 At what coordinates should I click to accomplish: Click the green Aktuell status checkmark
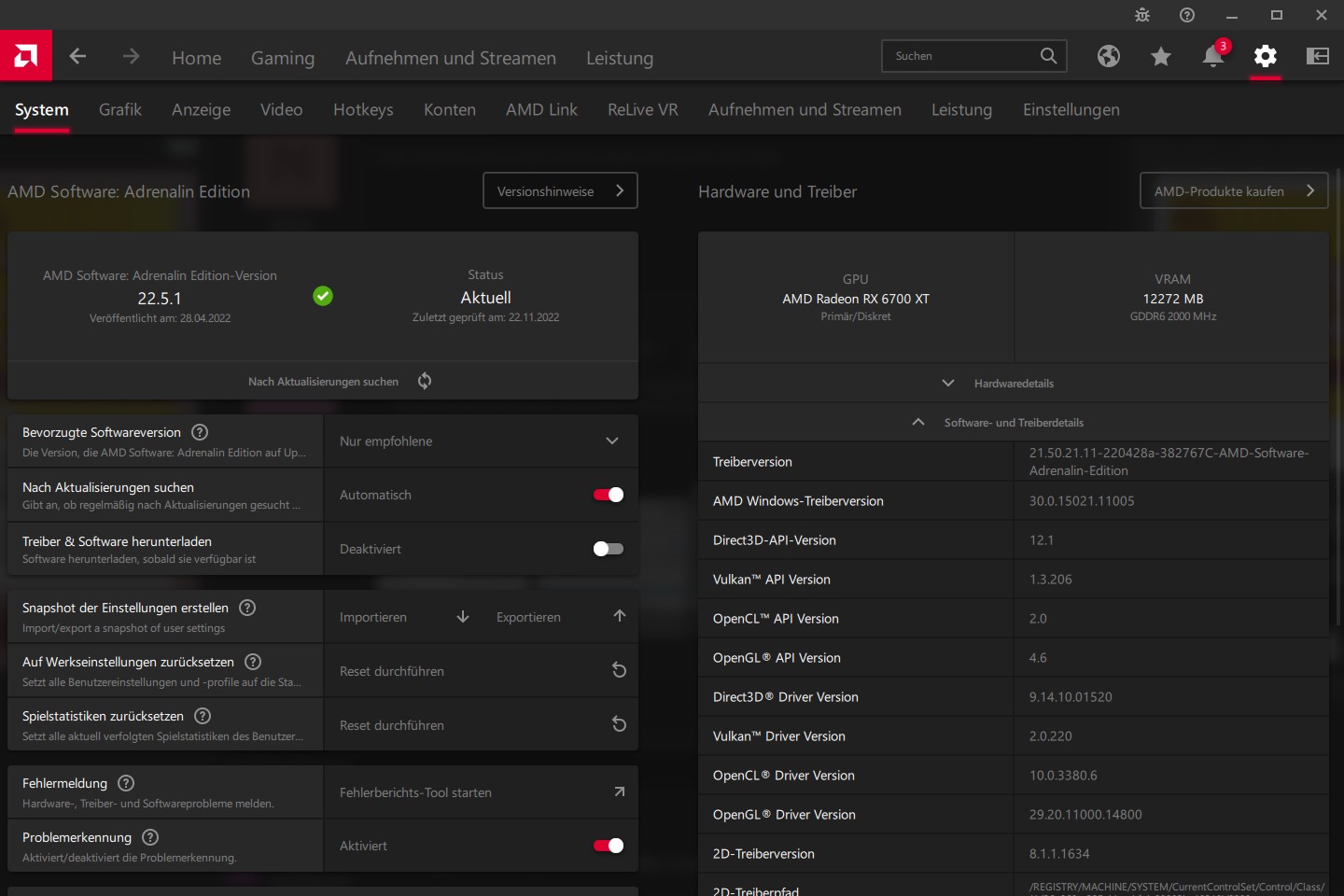click(x=323, y=296)
